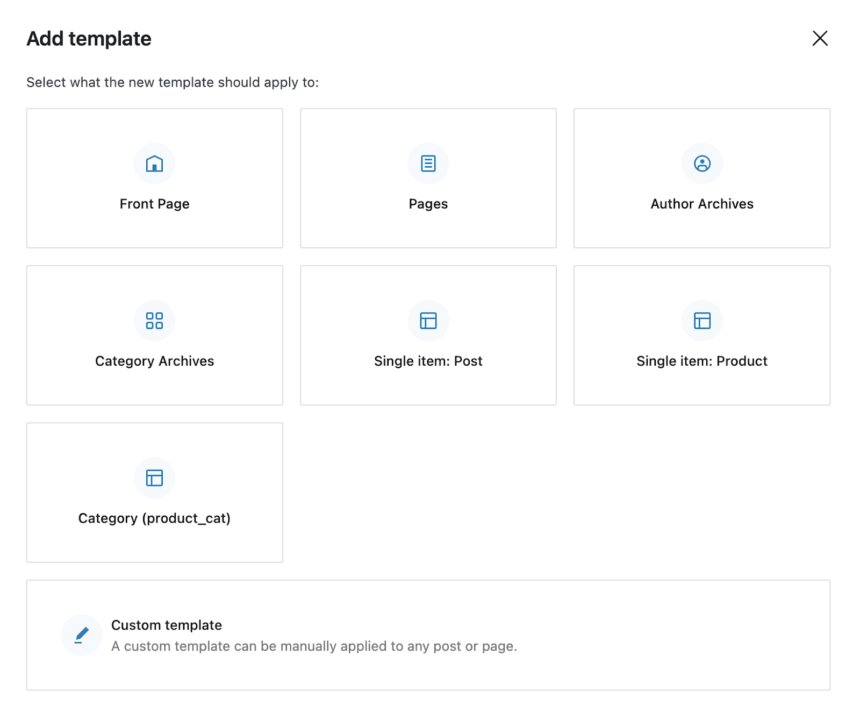The height and width of the screenshot is (720, 860).
Task: Click the Front Page home icon
Action: click(154, 163)
